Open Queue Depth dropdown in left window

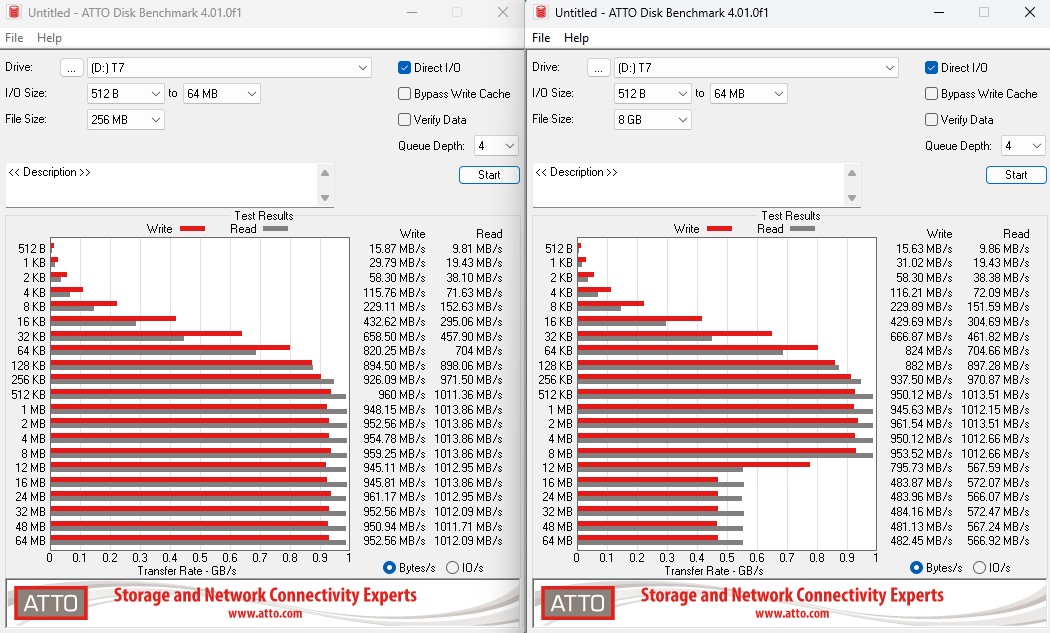click(x=496, y=145)
